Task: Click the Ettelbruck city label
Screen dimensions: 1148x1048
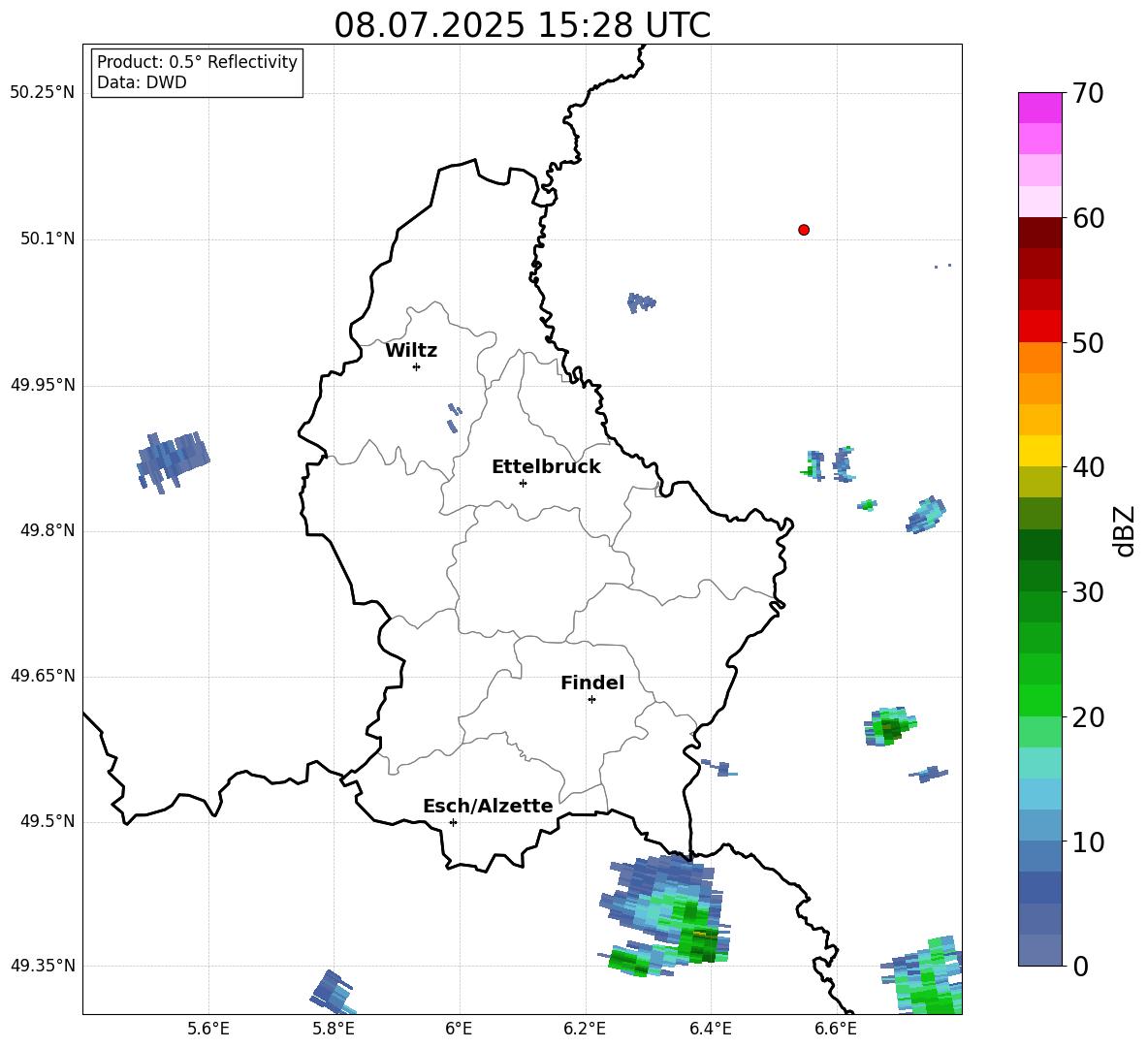Action: (546, 467)
